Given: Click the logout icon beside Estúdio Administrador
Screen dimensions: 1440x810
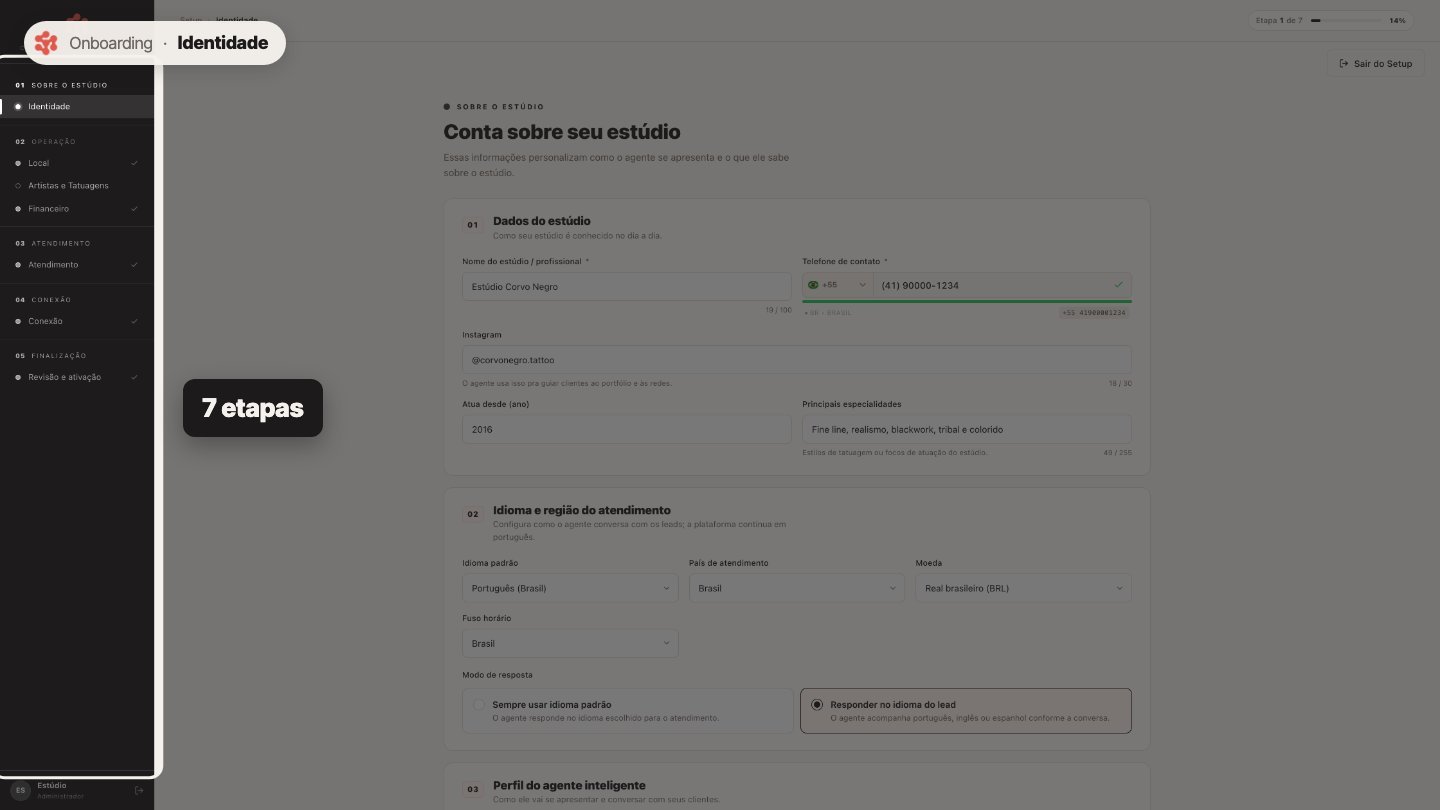Looking at the screenshot, I should click(139, 790).
